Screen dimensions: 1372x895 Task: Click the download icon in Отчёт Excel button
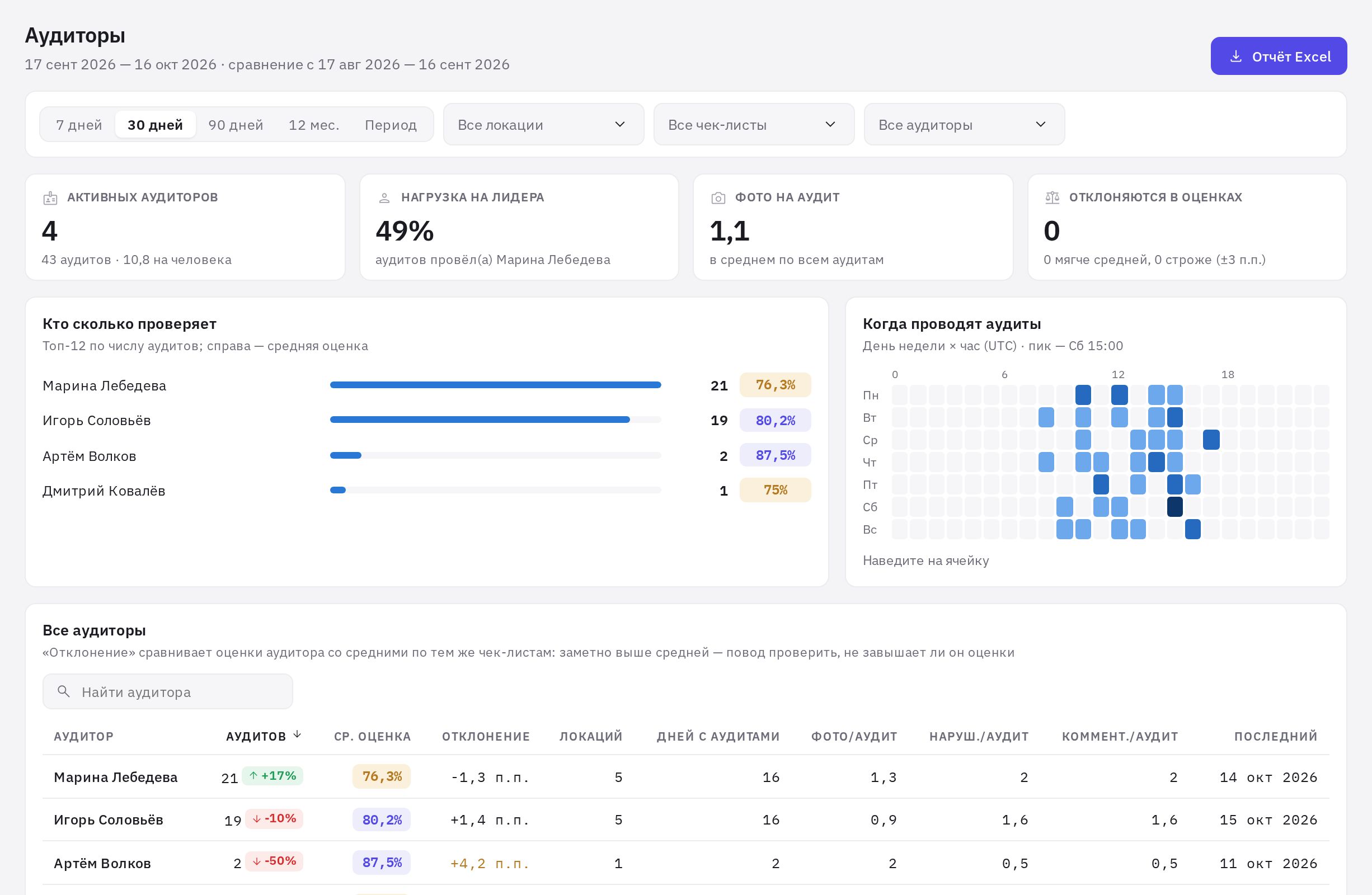pyautogui.click(x=1235, y=56)
